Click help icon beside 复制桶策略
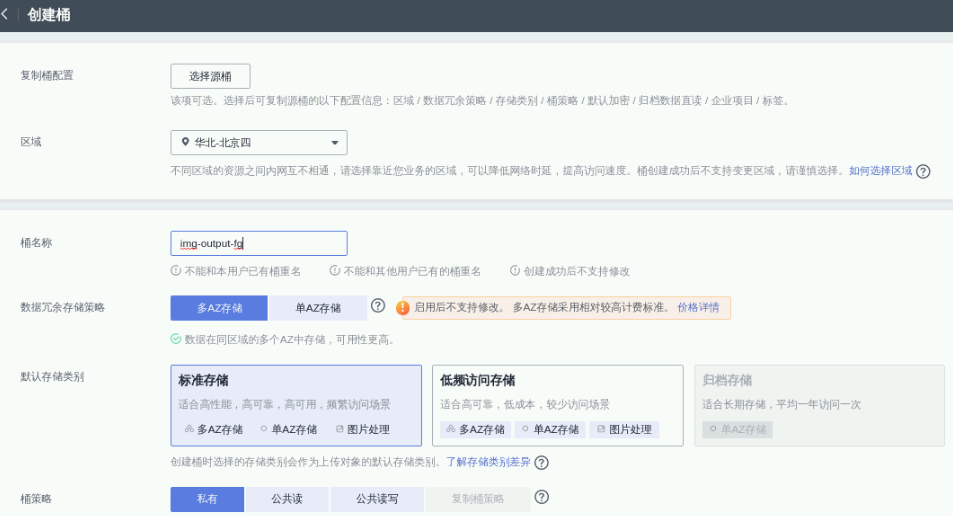This screenshot has width=953, height=516. (x=542, y=497)
